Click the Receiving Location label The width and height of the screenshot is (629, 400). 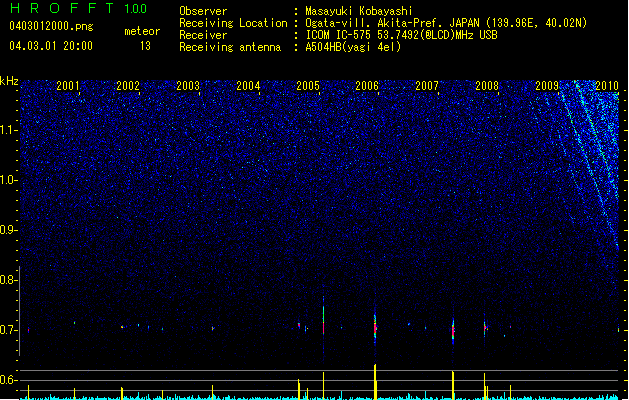click(233, 23)
